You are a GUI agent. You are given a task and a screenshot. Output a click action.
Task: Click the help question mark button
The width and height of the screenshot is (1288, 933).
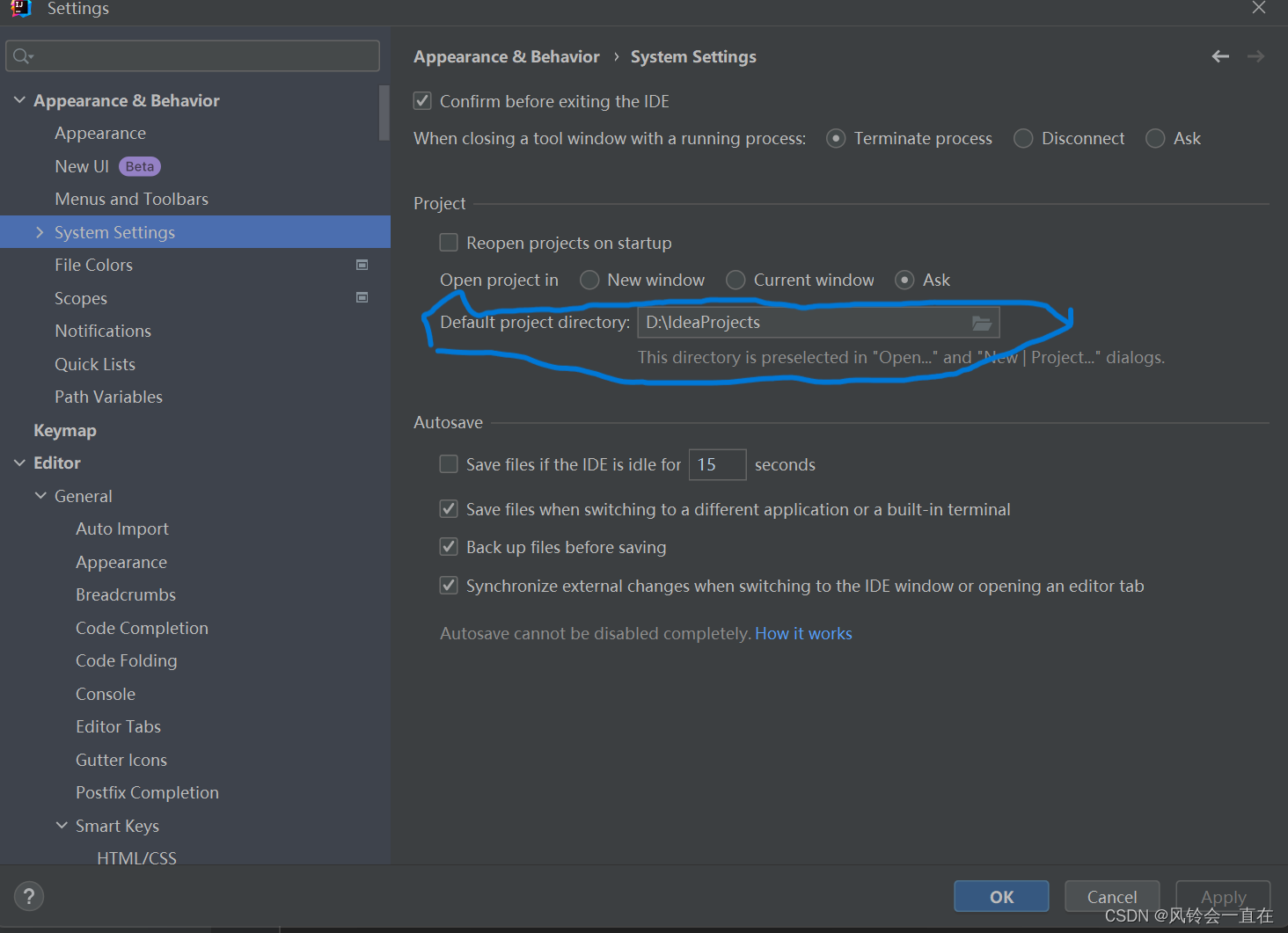point(29,896)
